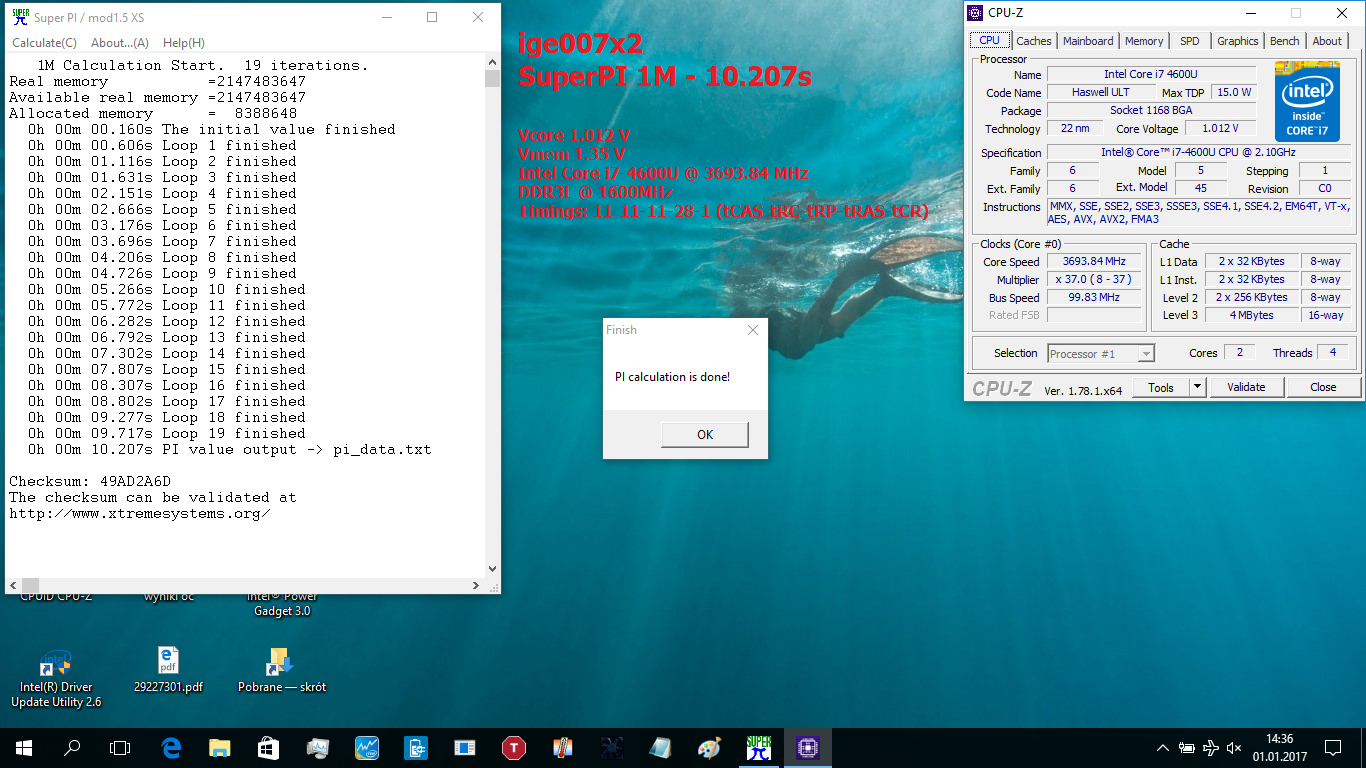The image size is (1366, 768).
Task: Switch to Super PI in the taskbar
Action: click(x=759, y=747)
